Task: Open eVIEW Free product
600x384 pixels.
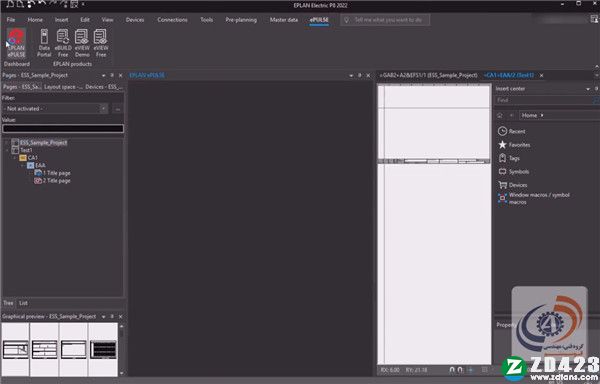Action: (101, 43)
